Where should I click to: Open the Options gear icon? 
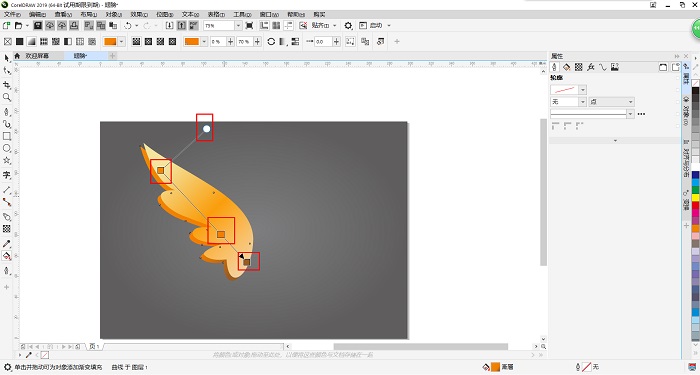point(348,25)
